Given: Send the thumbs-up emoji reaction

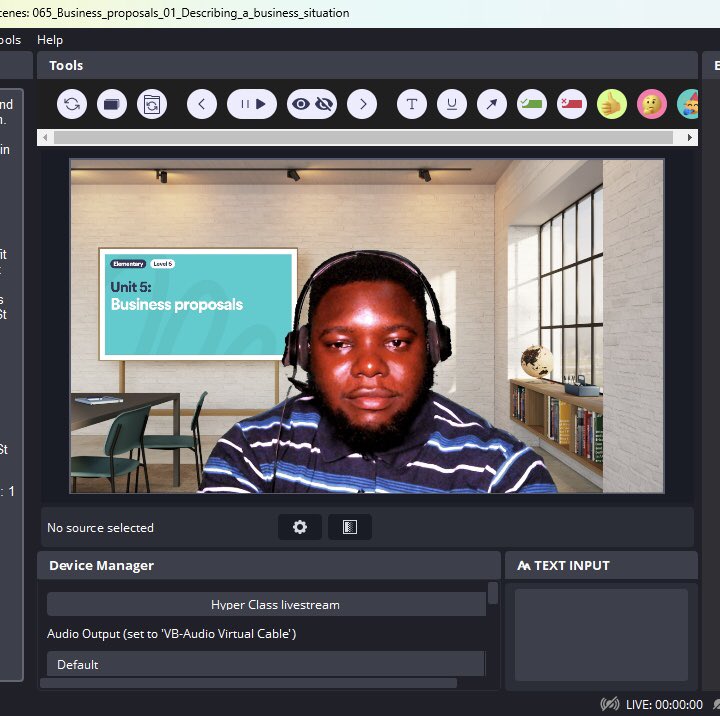Looking at the screenshot, I should (612, 104).
